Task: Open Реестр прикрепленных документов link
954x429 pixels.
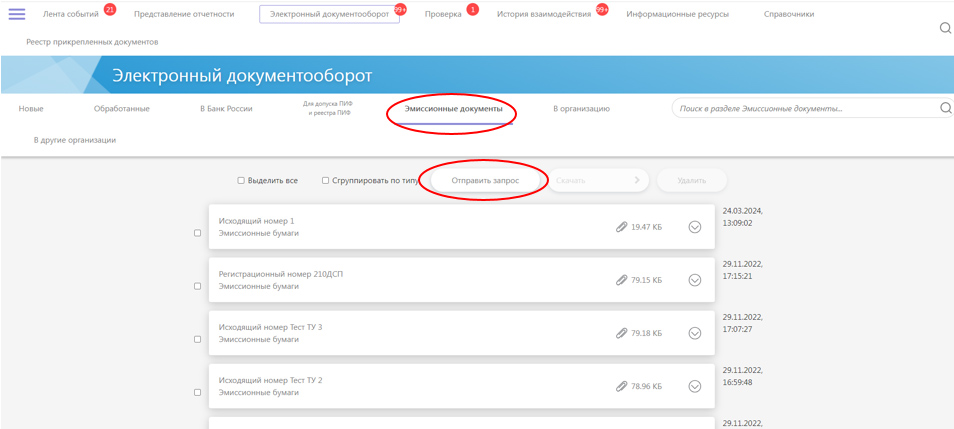Action: tap(92, 42)
